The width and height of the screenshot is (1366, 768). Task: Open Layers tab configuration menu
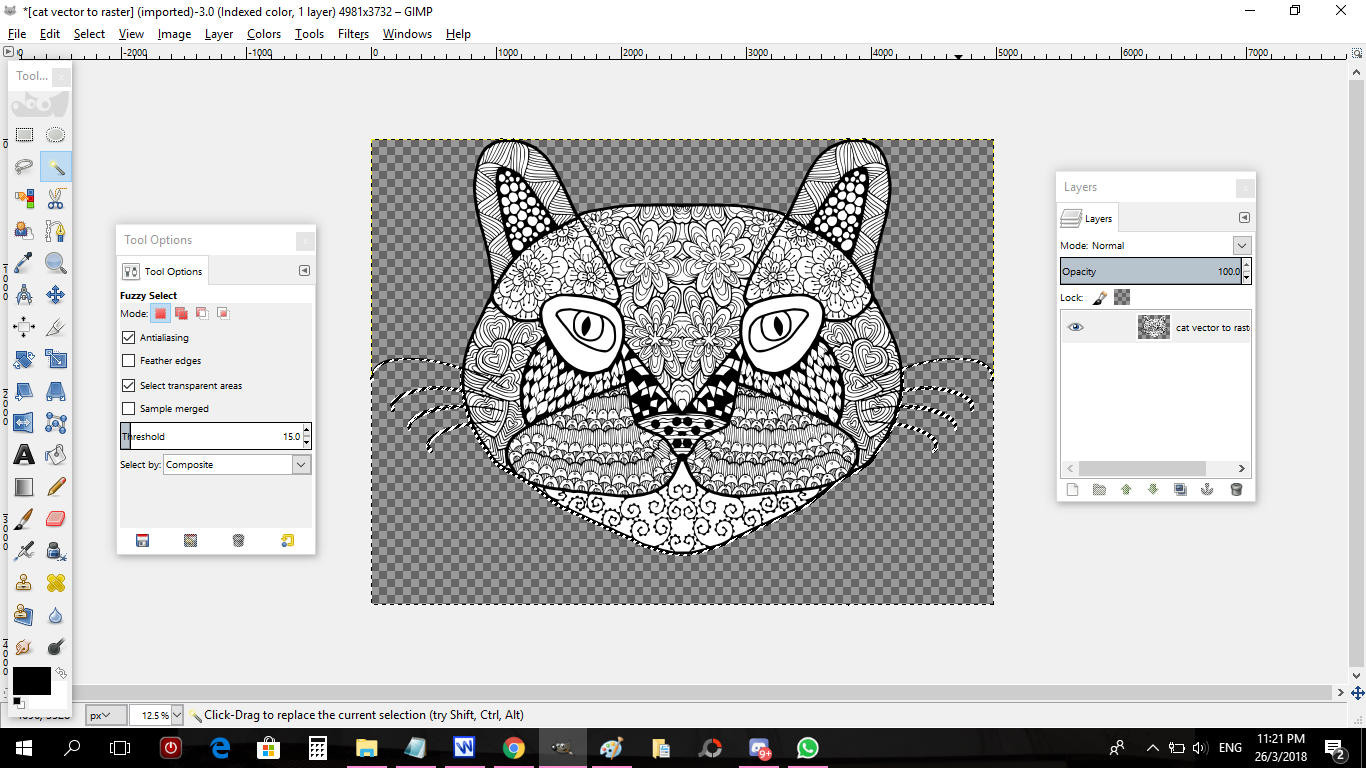(1244, 218)
